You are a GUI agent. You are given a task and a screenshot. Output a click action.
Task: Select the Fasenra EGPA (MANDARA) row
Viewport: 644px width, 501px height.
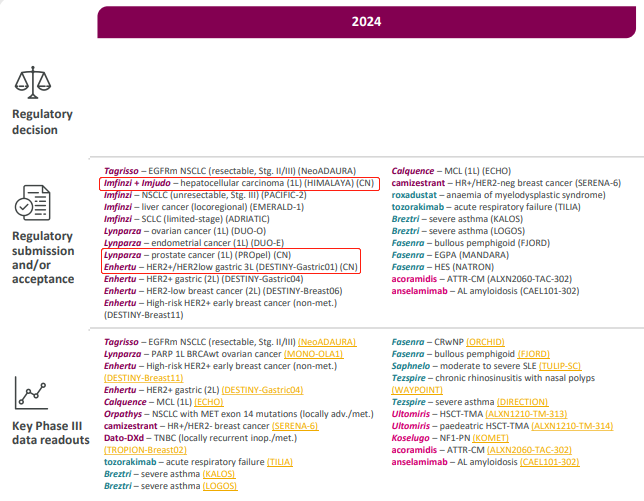[x=450, y=255]
